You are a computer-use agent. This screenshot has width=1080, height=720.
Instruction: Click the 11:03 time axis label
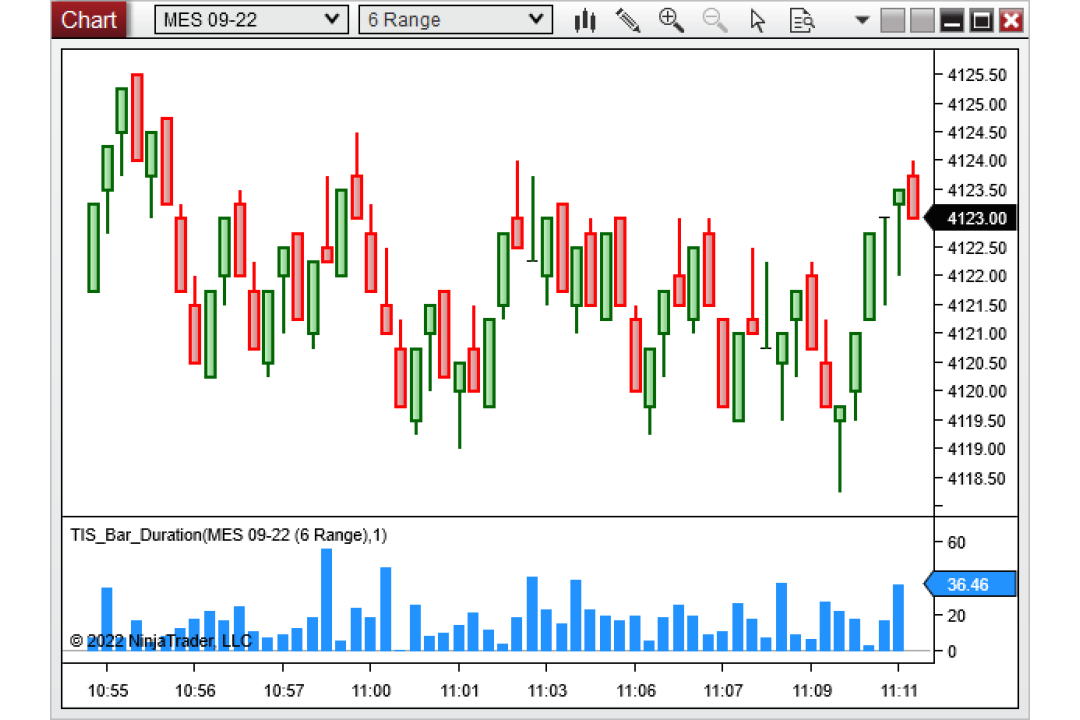(547, 690)
